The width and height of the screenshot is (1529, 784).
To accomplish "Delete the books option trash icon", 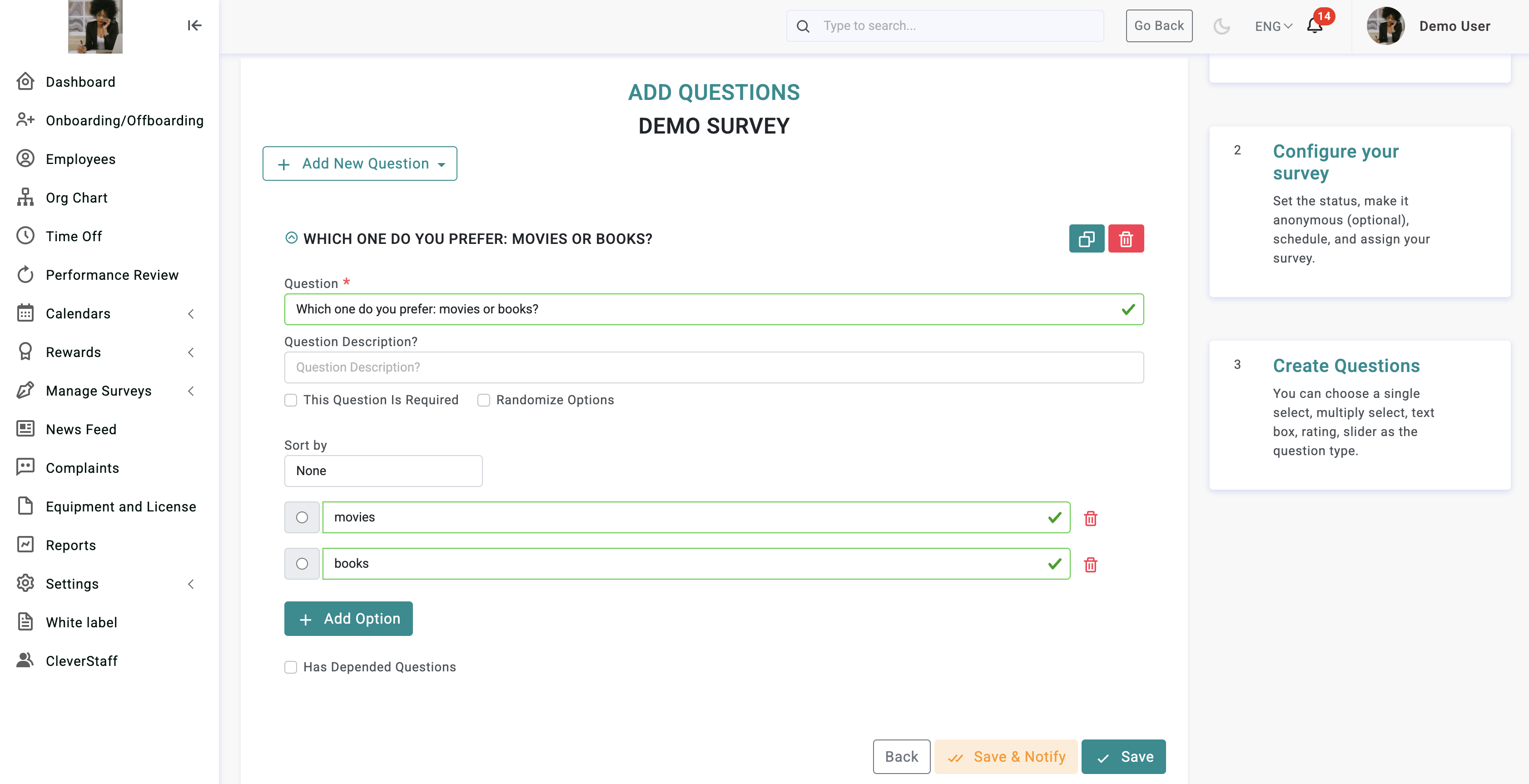I will pyautogui.click(x=1090, y=565).
